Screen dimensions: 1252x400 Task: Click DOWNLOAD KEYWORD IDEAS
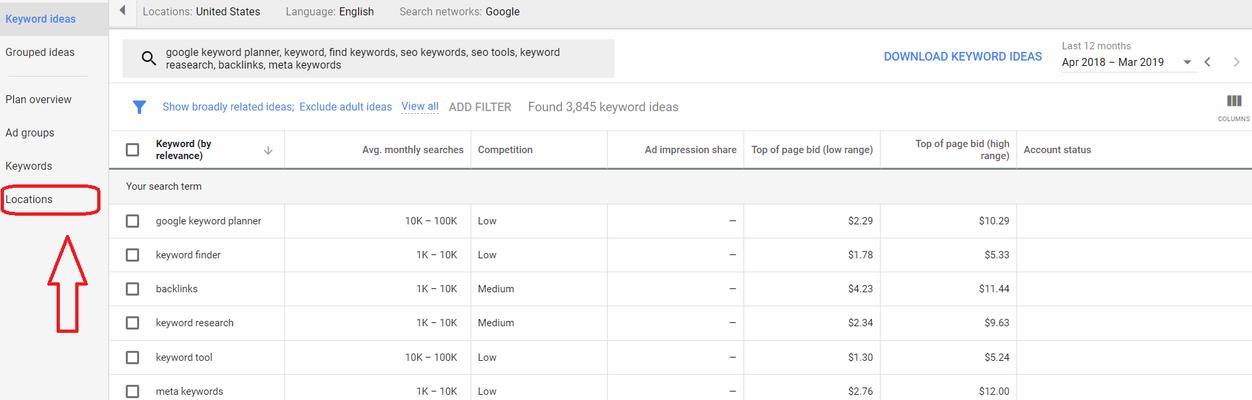963,56
